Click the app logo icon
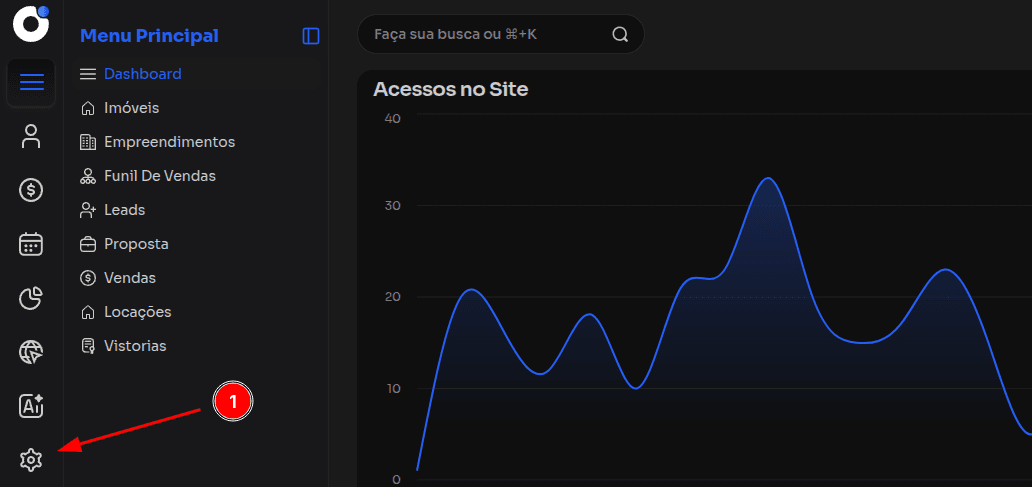 click(31, 22)
